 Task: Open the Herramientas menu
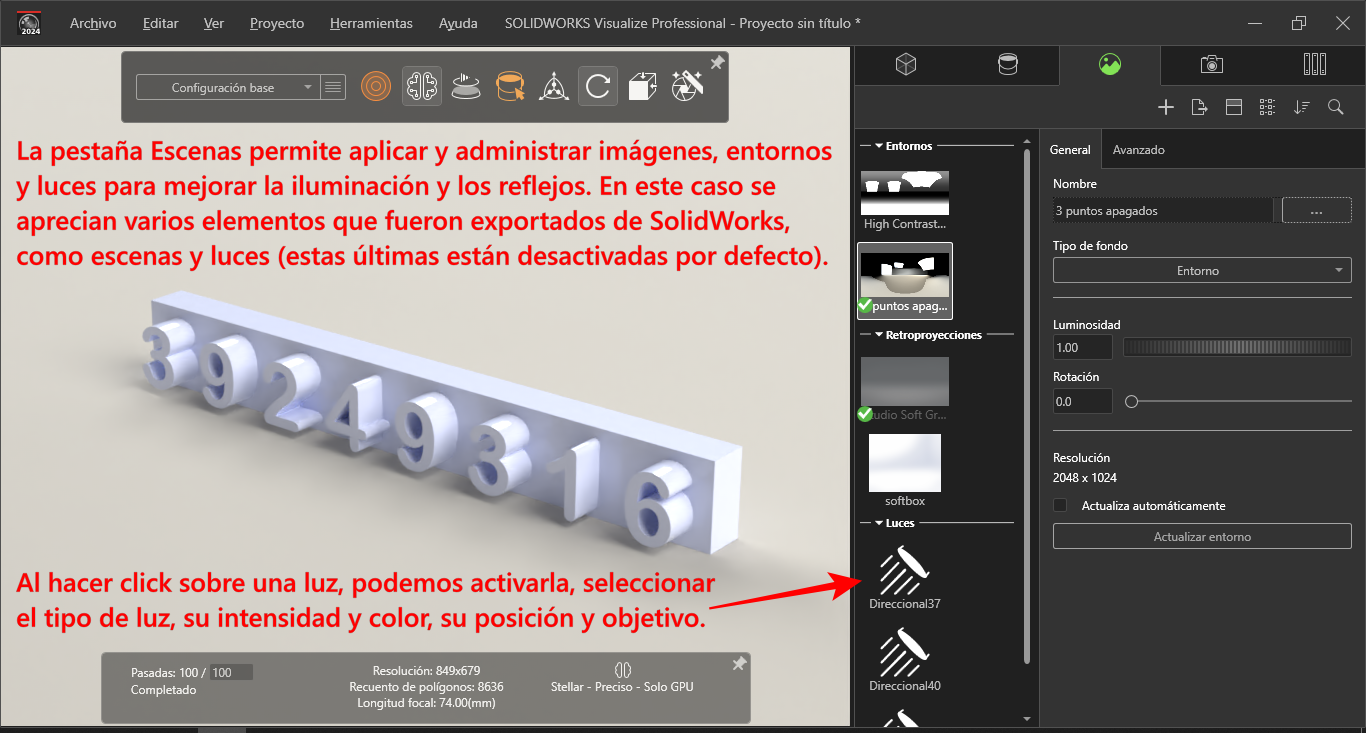[x=371, y=23]
